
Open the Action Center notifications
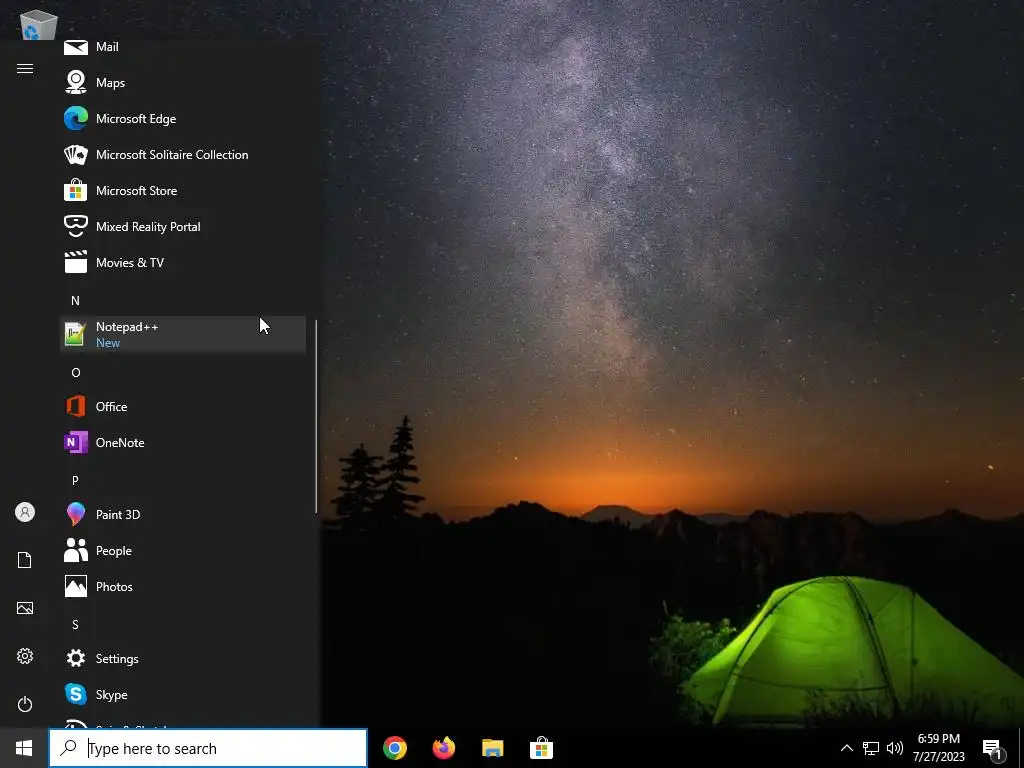tap(993, 748)
